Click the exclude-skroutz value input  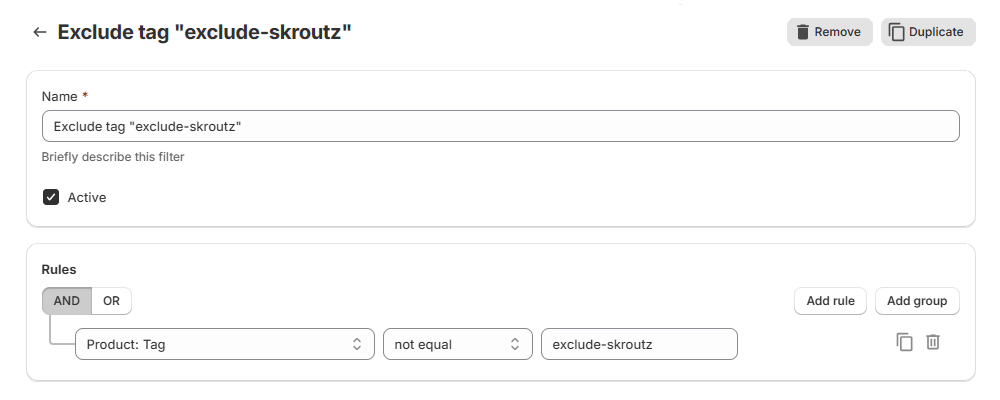[x=639, y=344]
